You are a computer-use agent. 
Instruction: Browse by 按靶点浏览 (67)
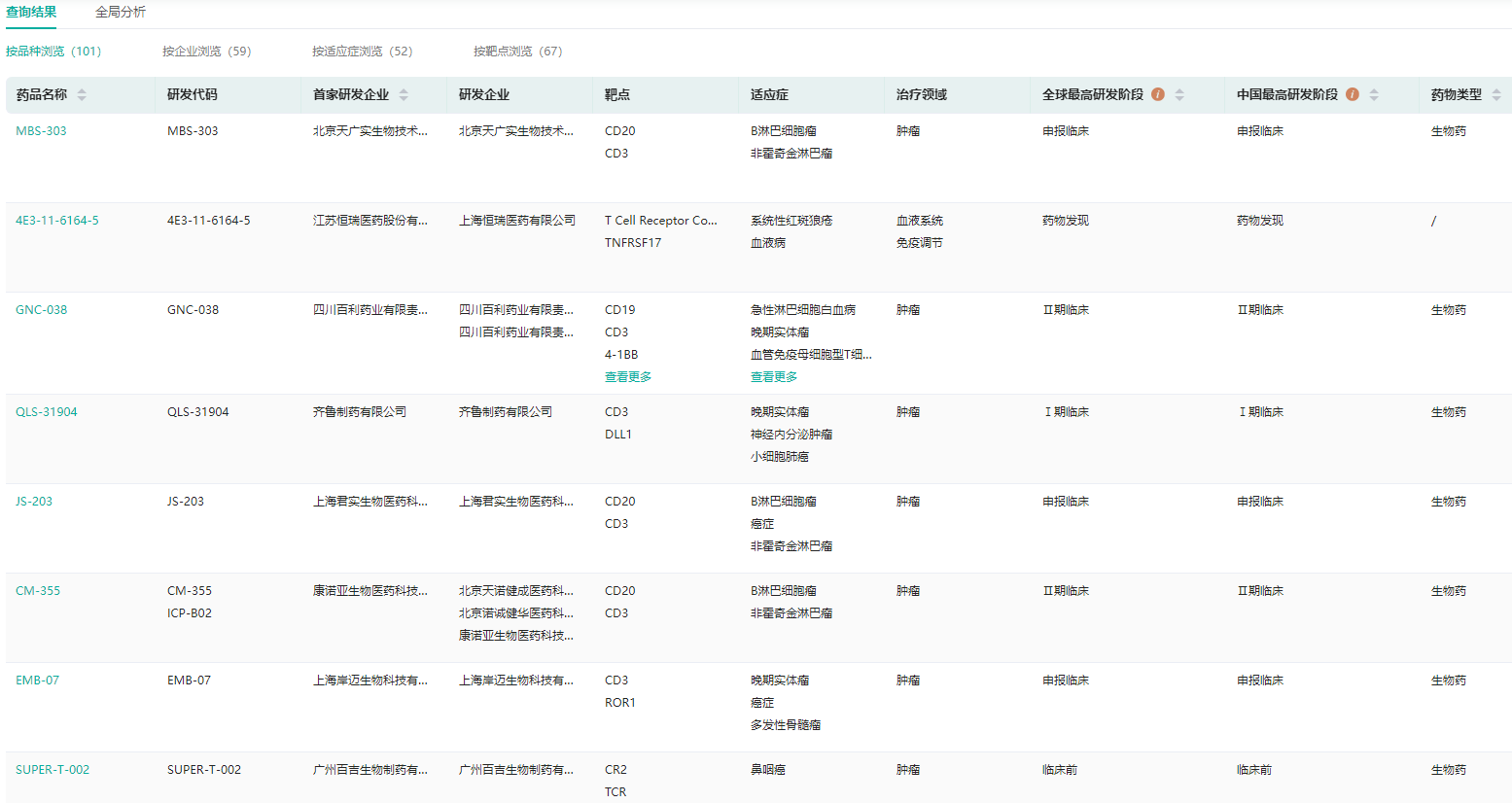(517, 52)
